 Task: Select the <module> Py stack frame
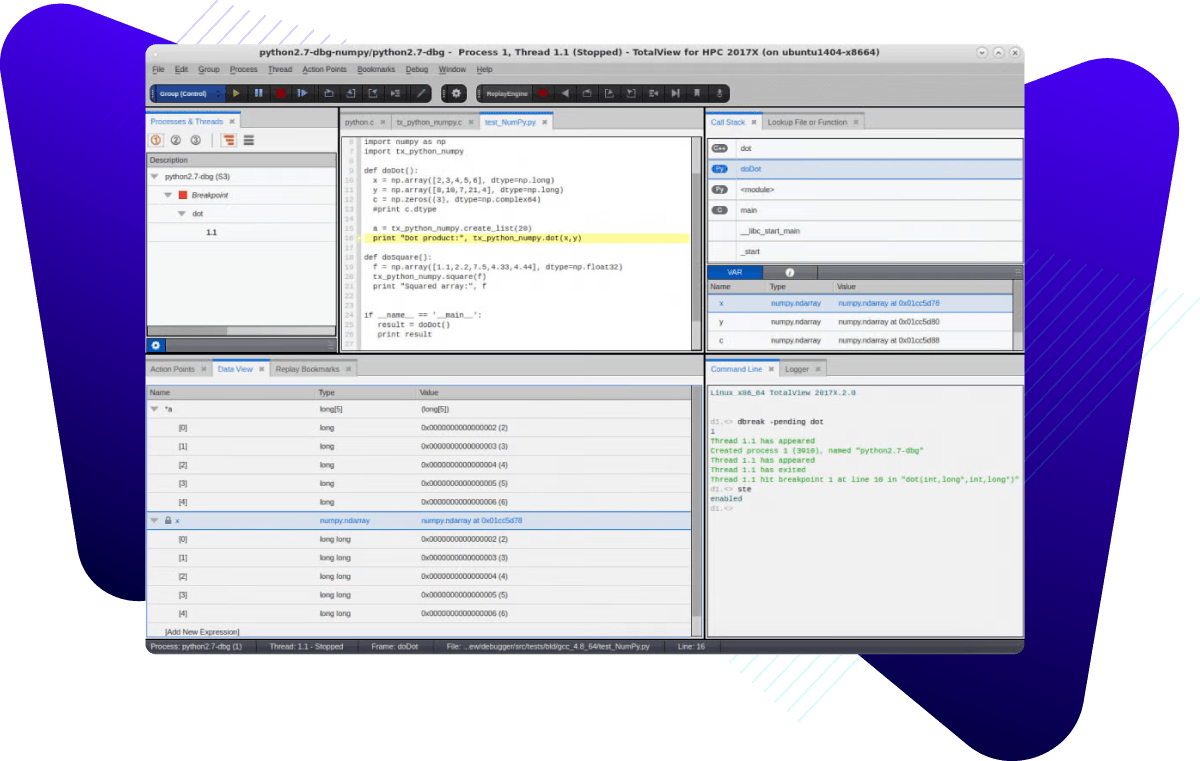click(866, 189)
